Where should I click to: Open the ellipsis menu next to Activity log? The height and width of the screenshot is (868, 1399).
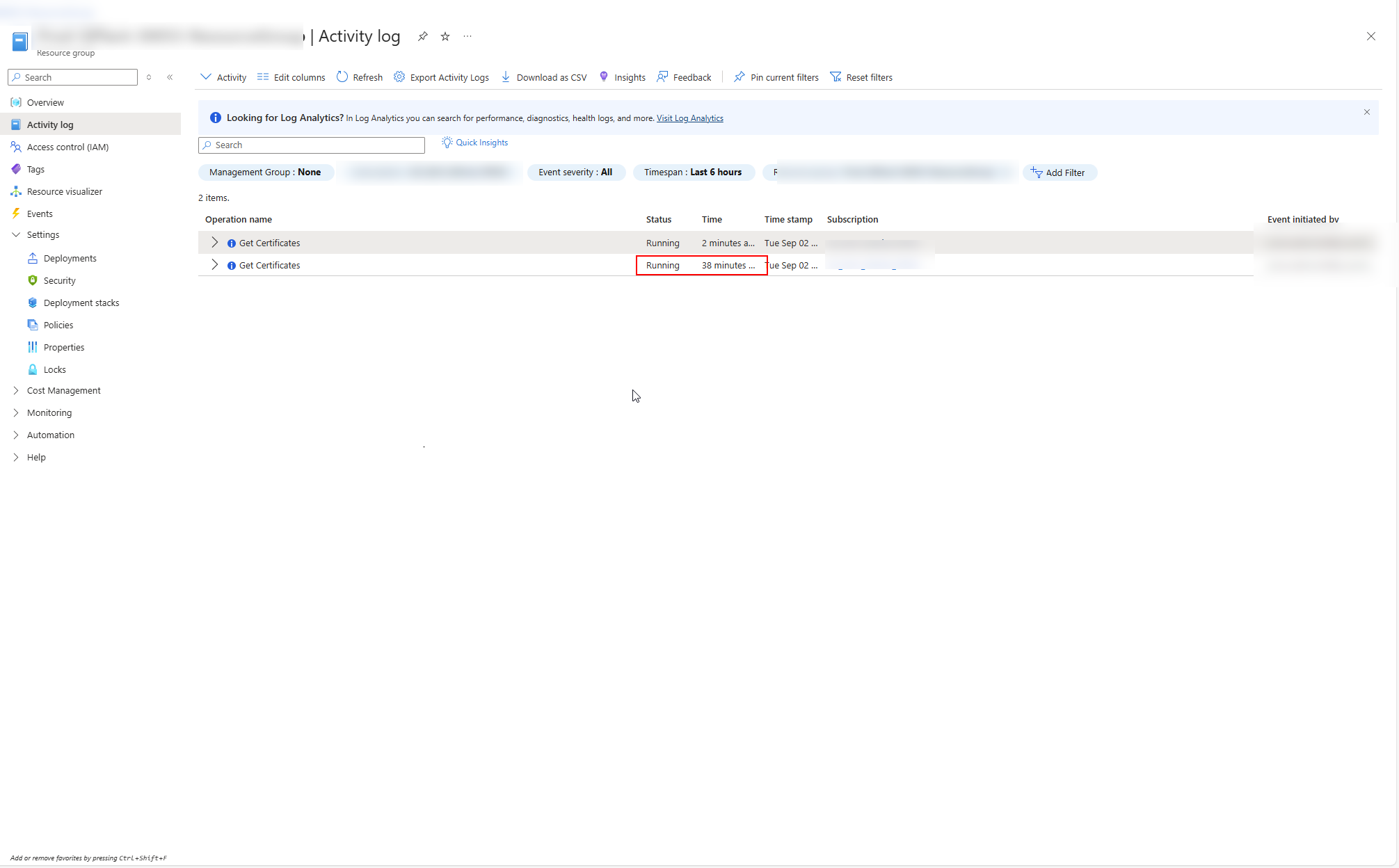coord(467,36)
